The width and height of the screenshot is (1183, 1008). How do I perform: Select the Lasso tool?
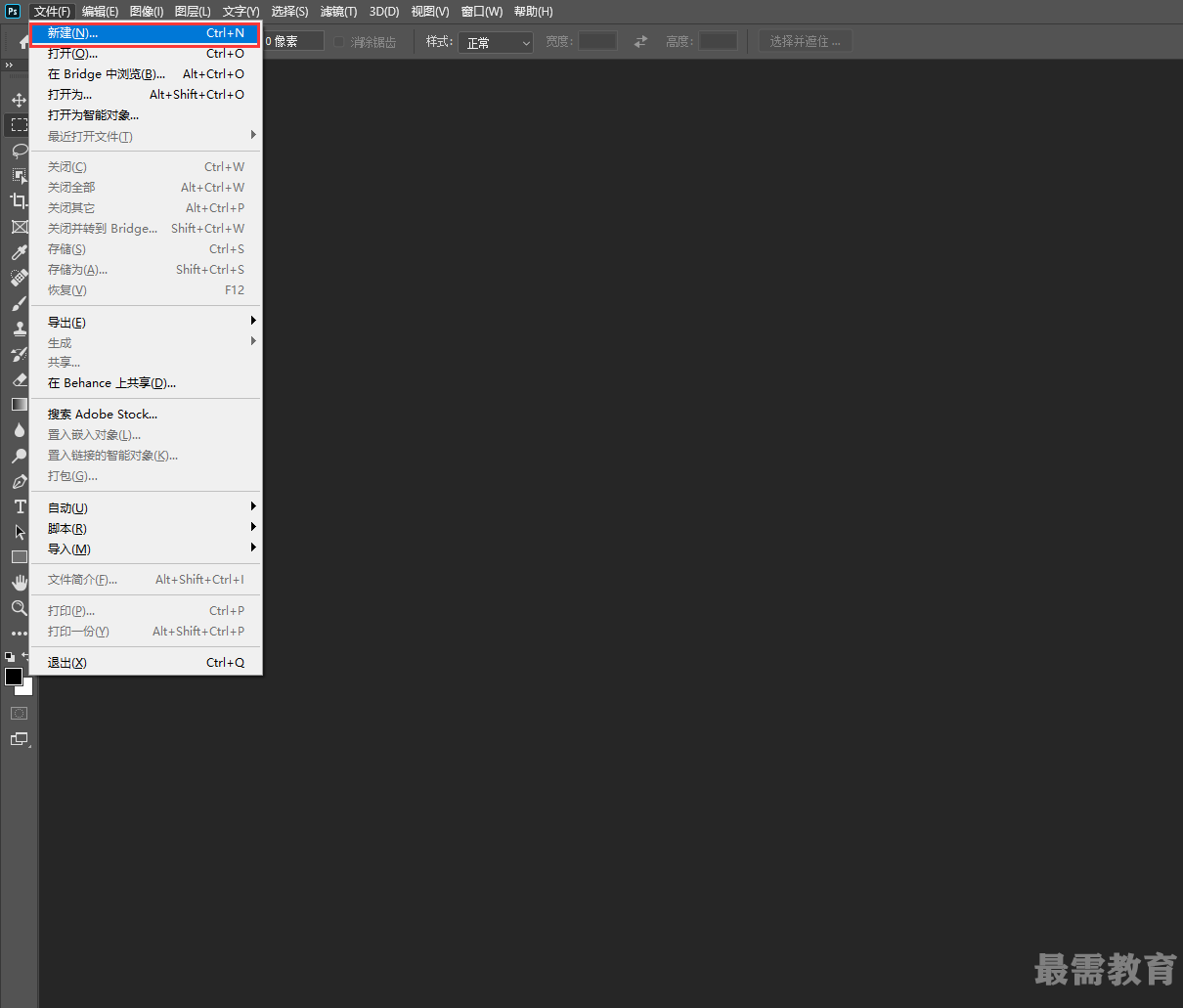pos(19,151)
